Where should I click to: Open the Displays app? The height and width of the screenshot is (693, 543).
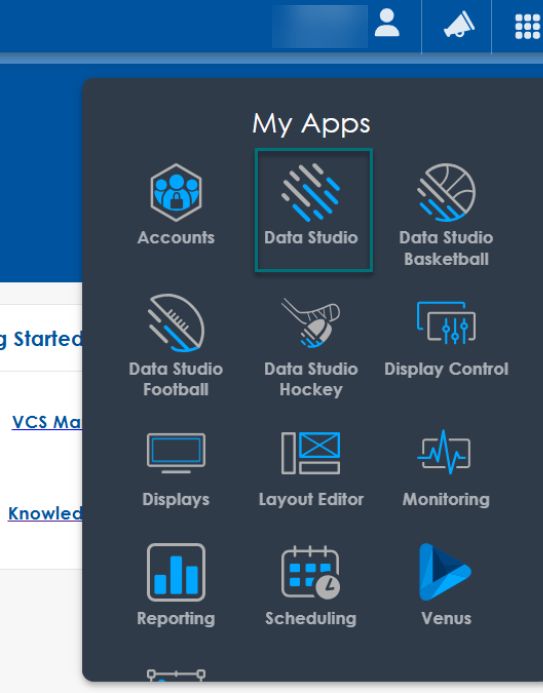[176, 470]
